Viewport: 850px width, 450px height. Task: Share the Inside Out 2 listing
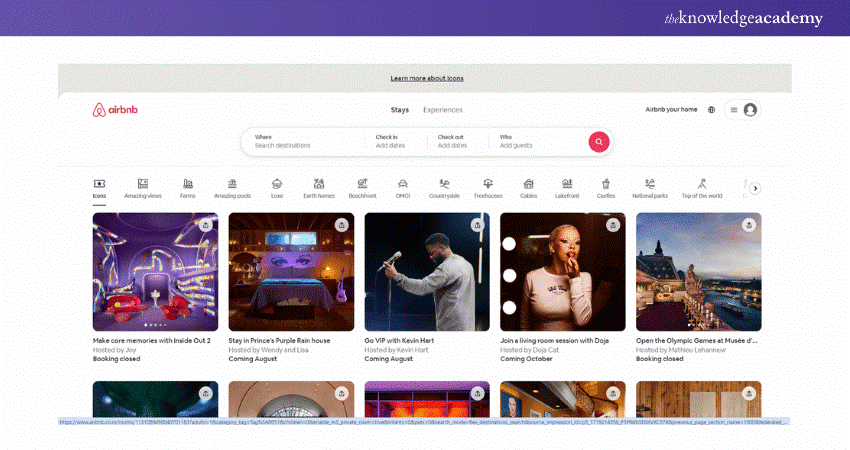[205, 225]
